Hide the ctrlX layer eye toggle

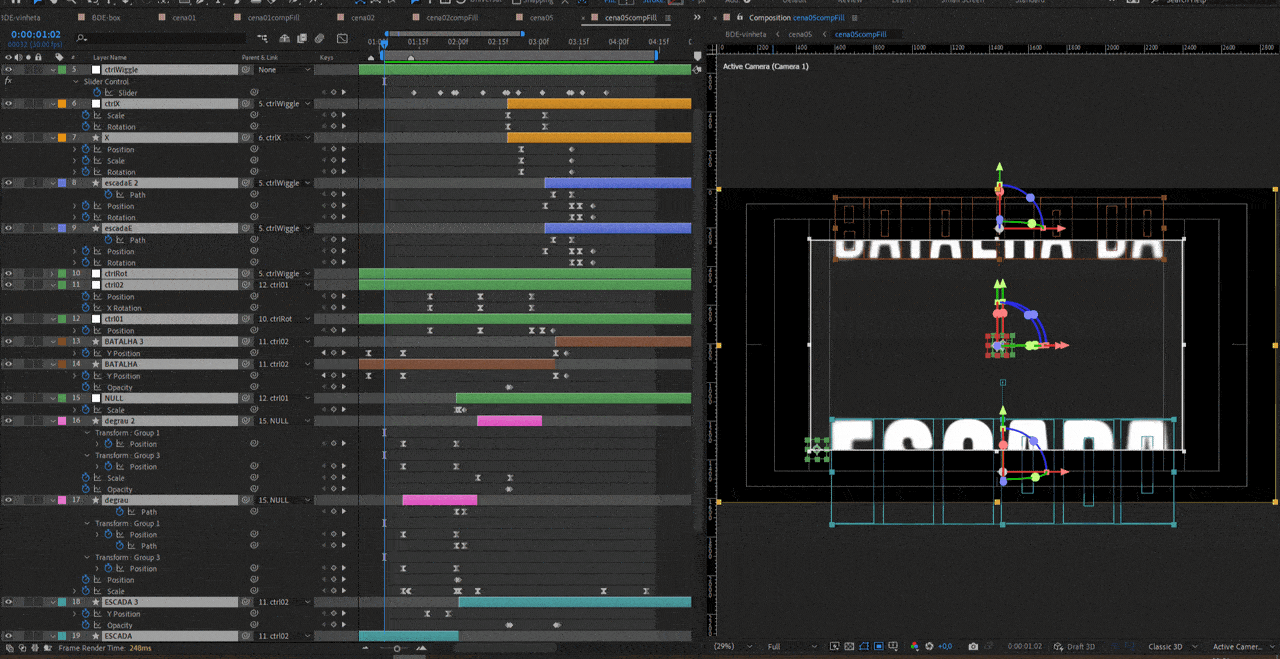pyautogui.click(x=8, y=104)
